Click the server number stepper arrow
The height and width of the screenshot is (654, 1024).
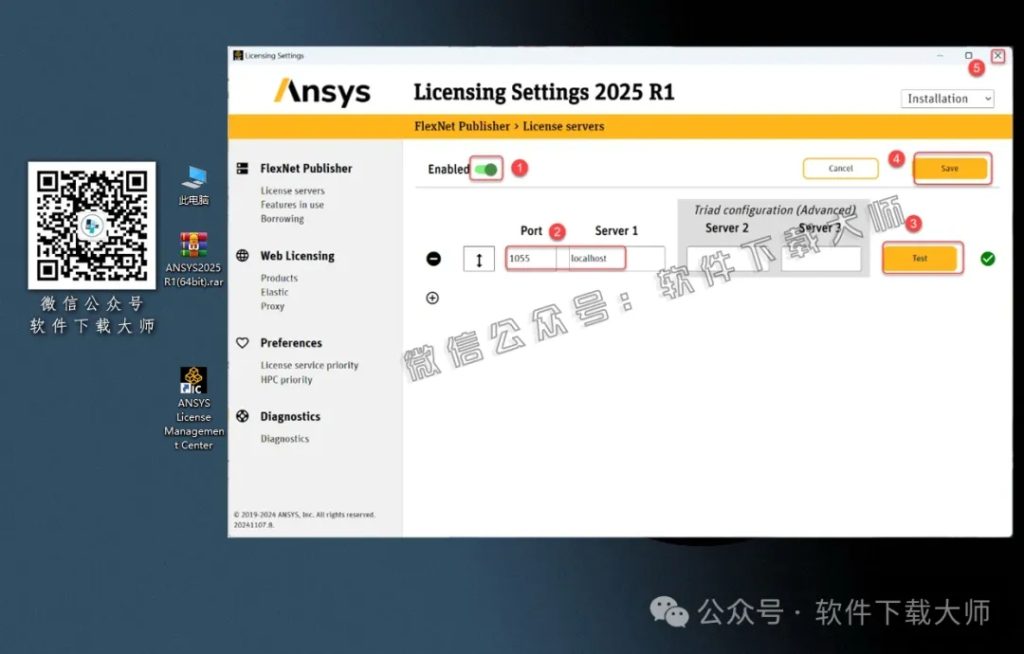pyautogui.click(x=478, y=258)
